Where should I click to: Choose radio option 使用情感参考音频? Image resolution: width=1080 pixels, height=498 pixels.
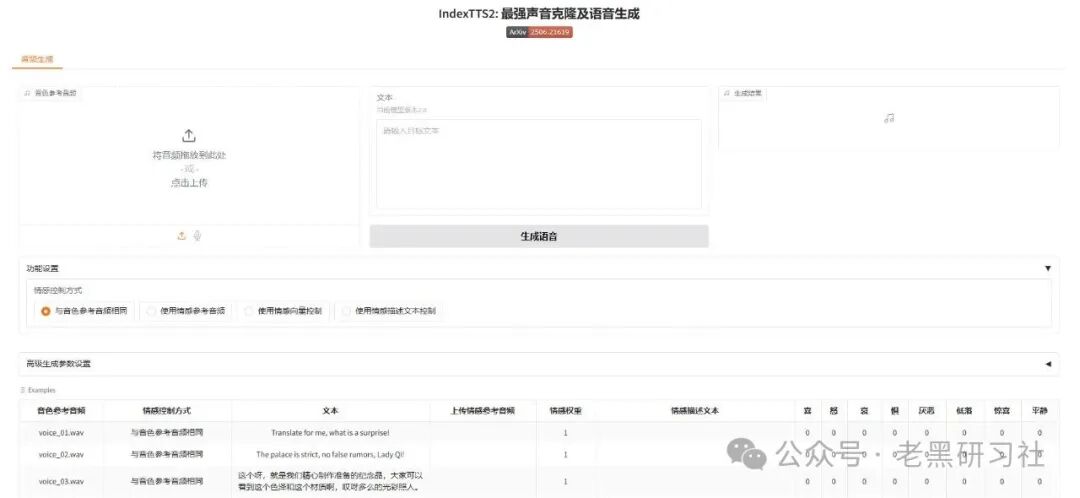(x=187, y=311)
